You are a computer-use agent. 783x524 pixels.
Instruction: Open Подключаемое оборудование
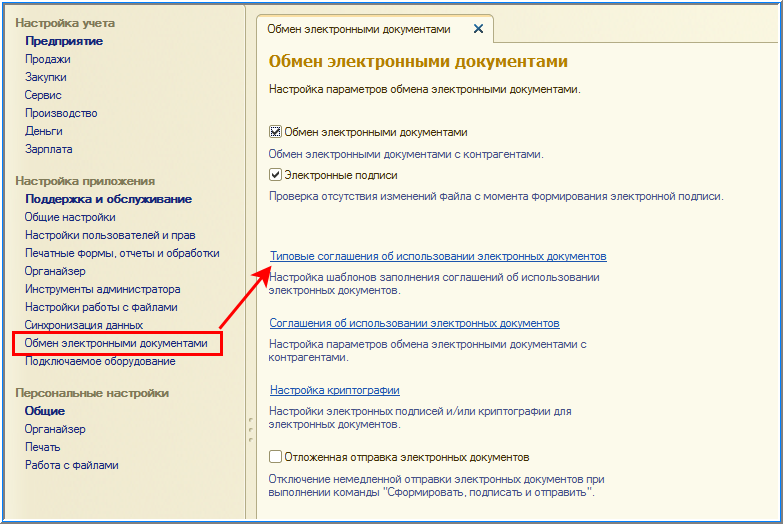(x=100, y=361)
